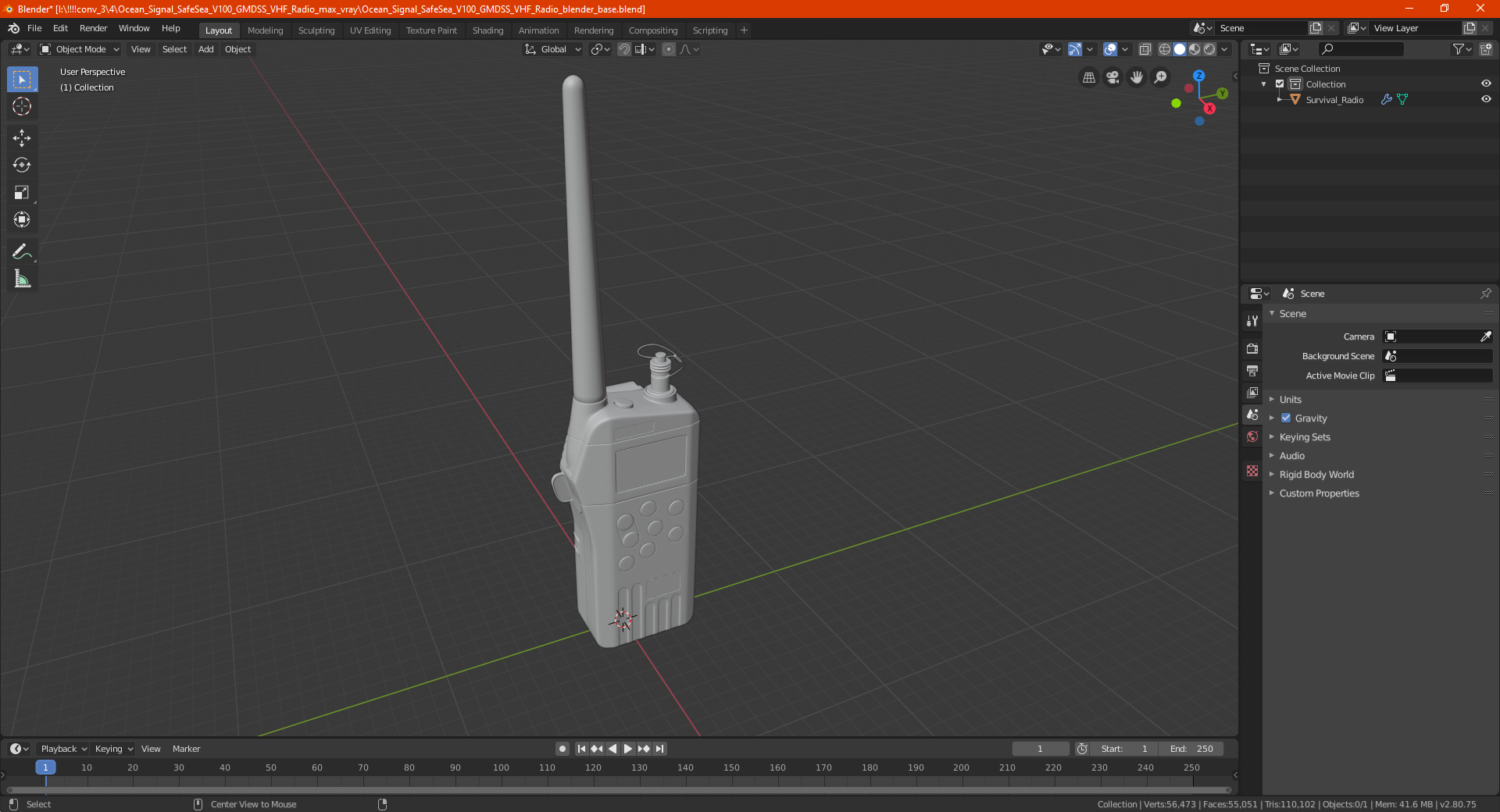Select the Measure tool
This screenshot has width=1500, height=812.
[x=22, y=279]
